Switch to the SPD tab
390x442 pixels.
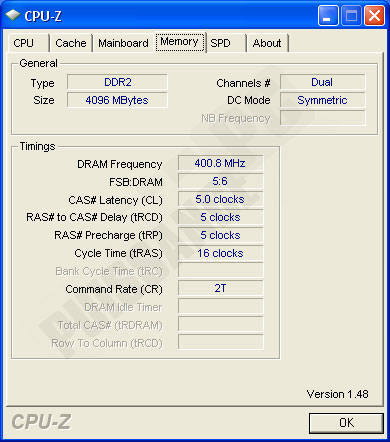227,43
